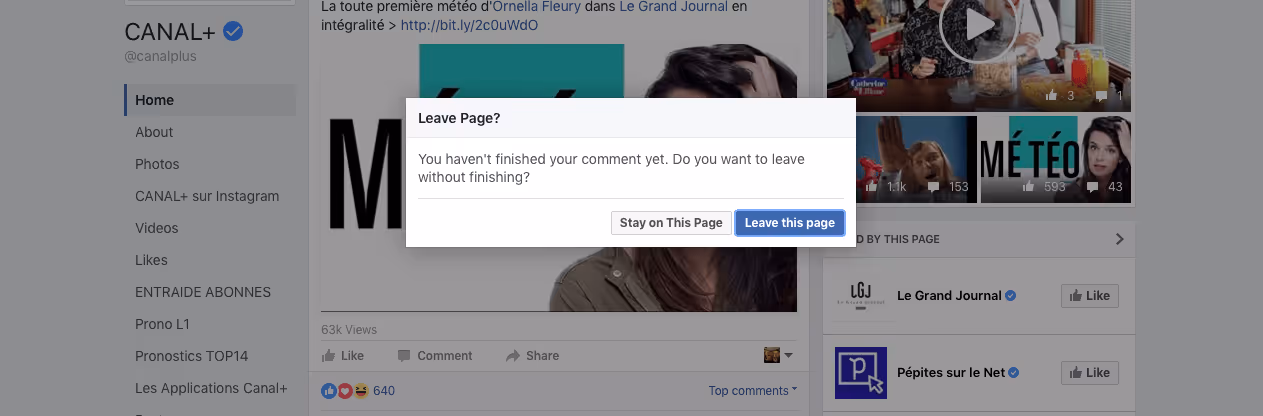Click the haha reaction emoji icon
This screenshot has height=416, width=1263.
pos(361,391)
